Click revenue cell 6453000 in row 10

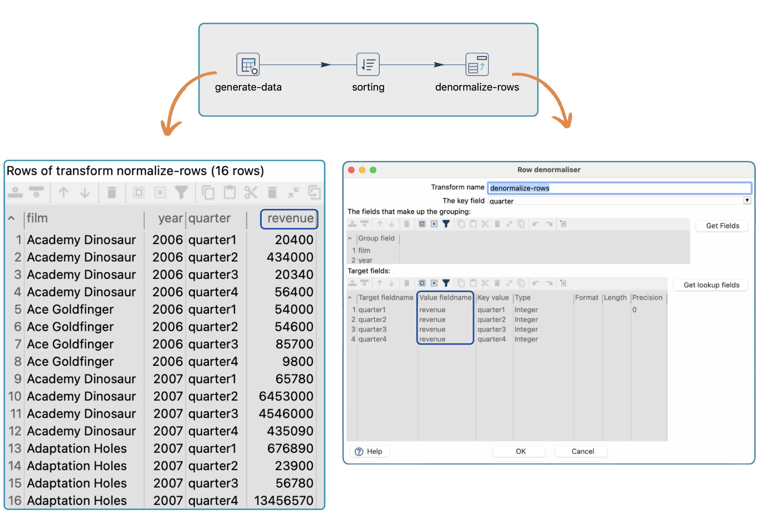point(286,396)
